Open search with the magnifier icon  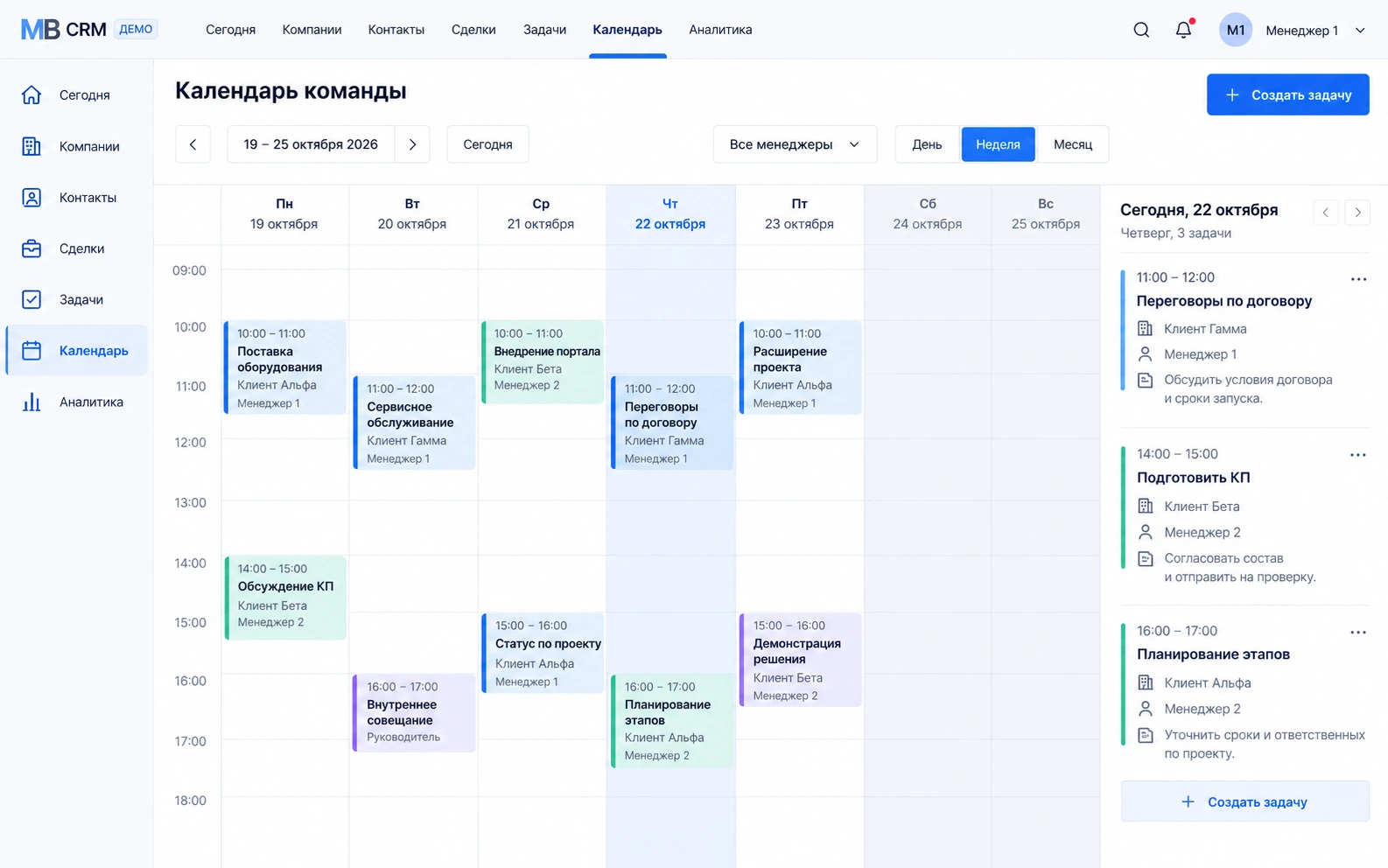[x=1141, y=30]
